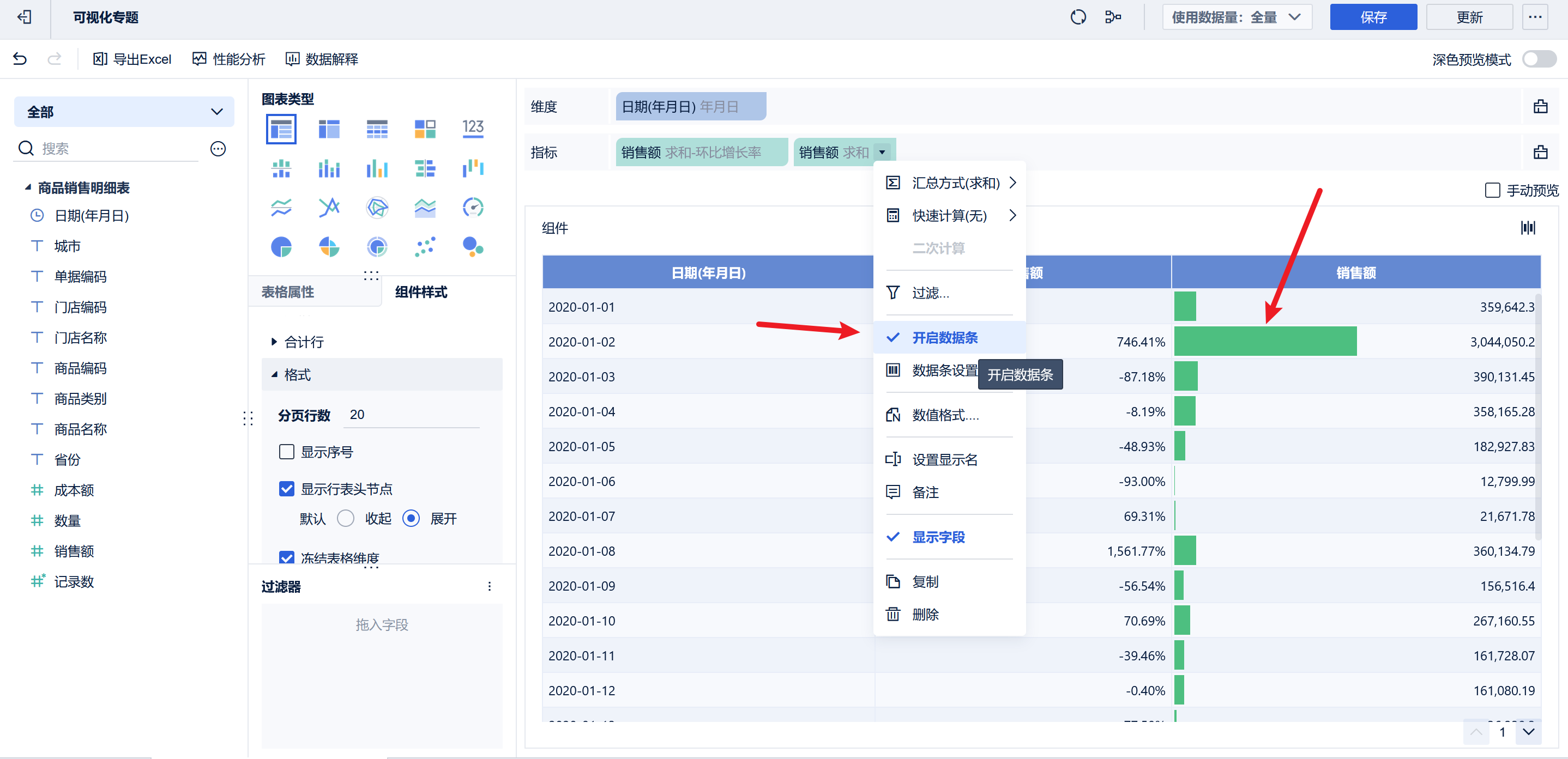1568x759 pixels.
Task: Click the undo arrow icon
Action: 20,59
